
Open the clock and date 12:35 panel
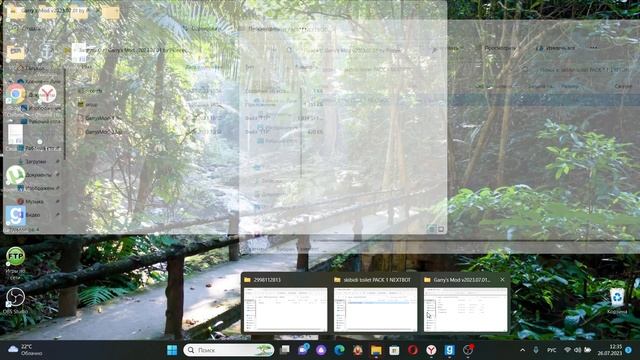pyautogui.click(x=610, y=350)
